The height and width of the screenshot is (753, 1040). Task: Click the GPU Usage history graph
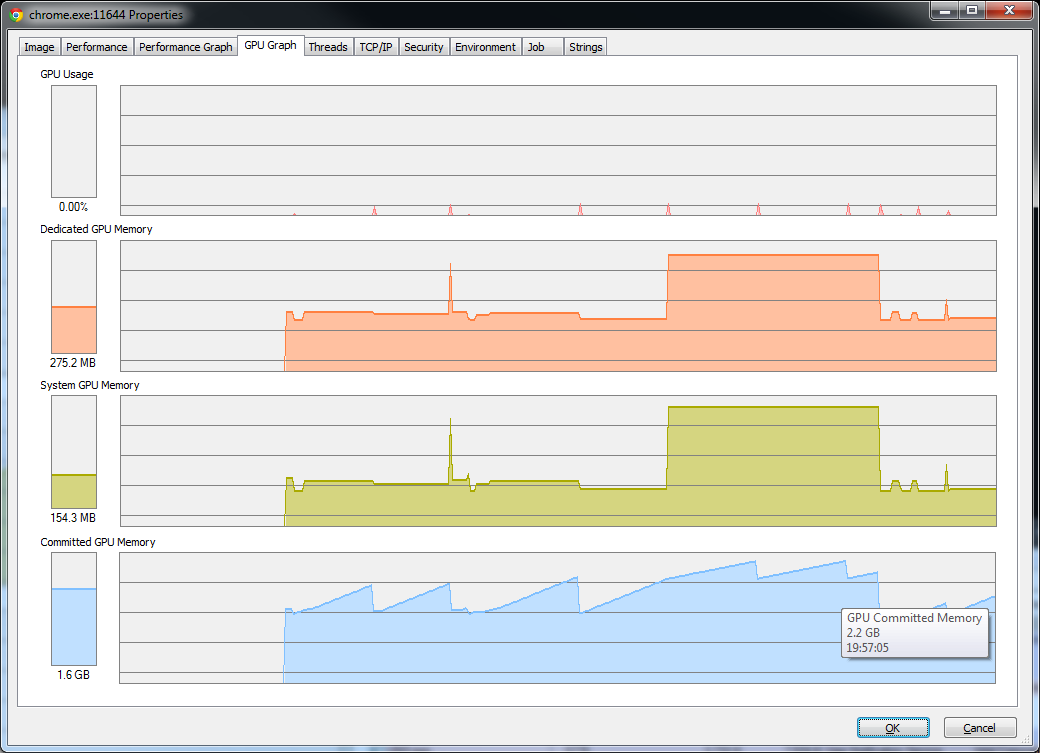[558, 150]
